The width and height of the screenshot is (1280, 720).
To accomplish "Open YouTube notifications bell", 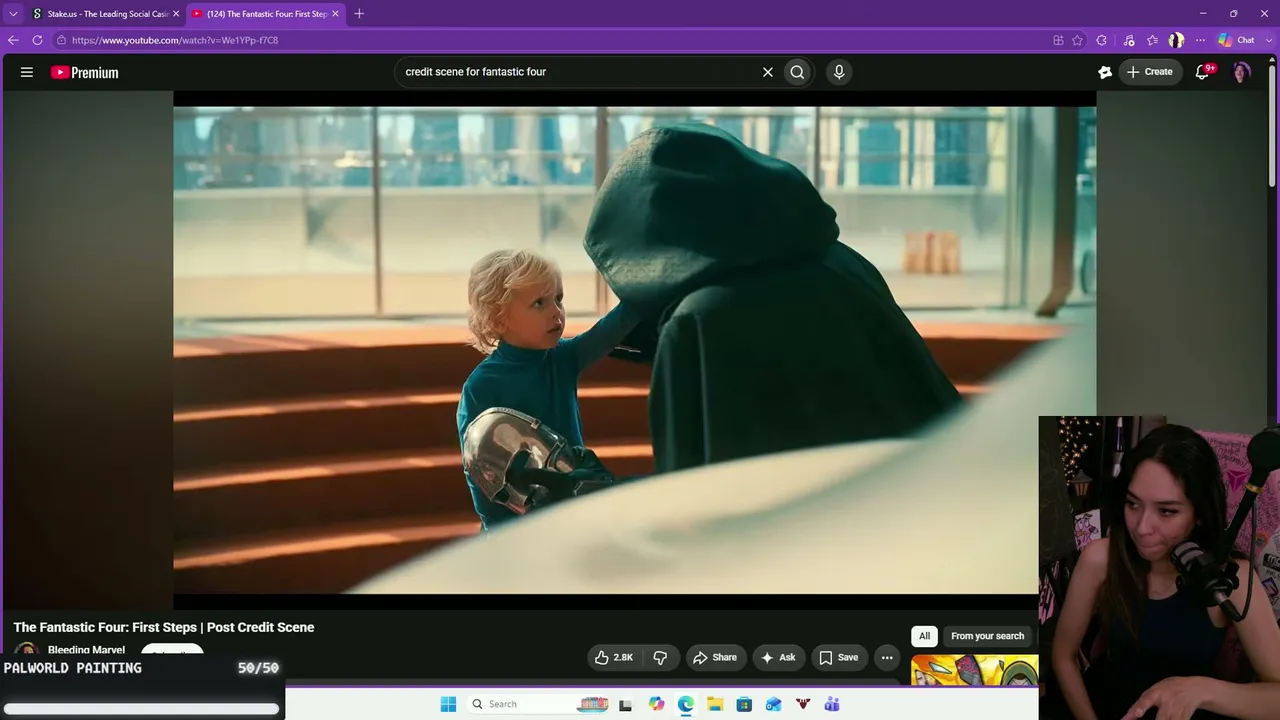I will click(1203, 72).
